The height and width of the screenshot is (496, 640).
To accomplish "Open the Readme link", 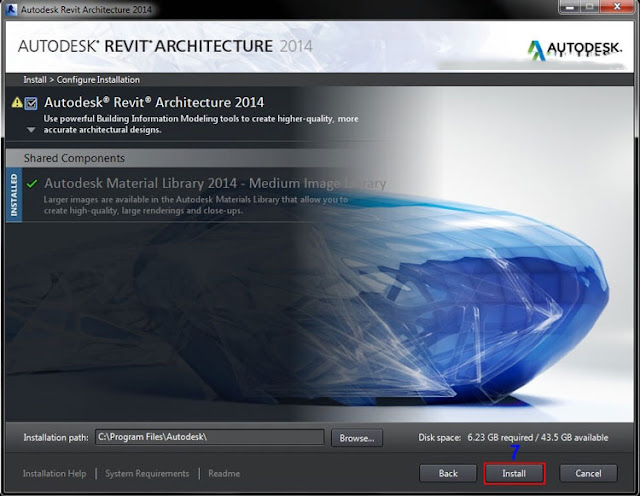I will pos(224,474).
